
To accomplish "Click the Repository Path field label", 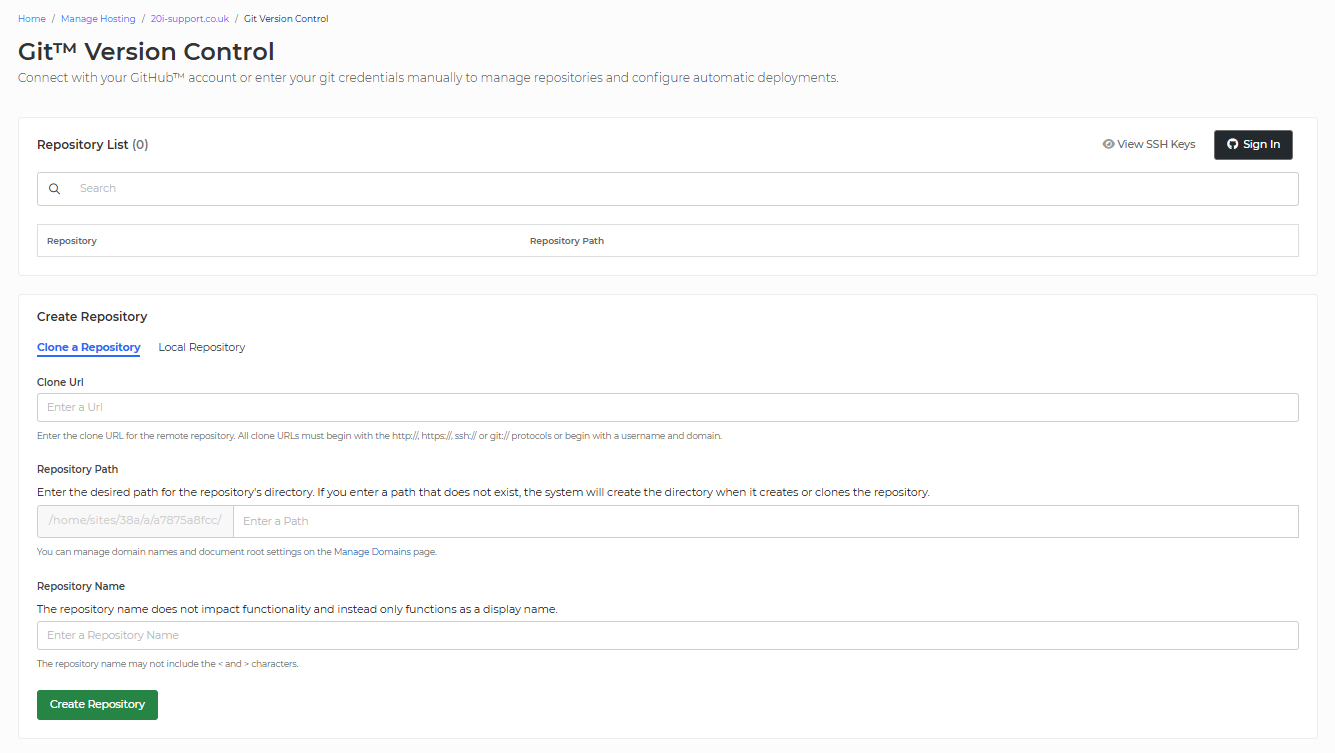I will click(78, 469).
